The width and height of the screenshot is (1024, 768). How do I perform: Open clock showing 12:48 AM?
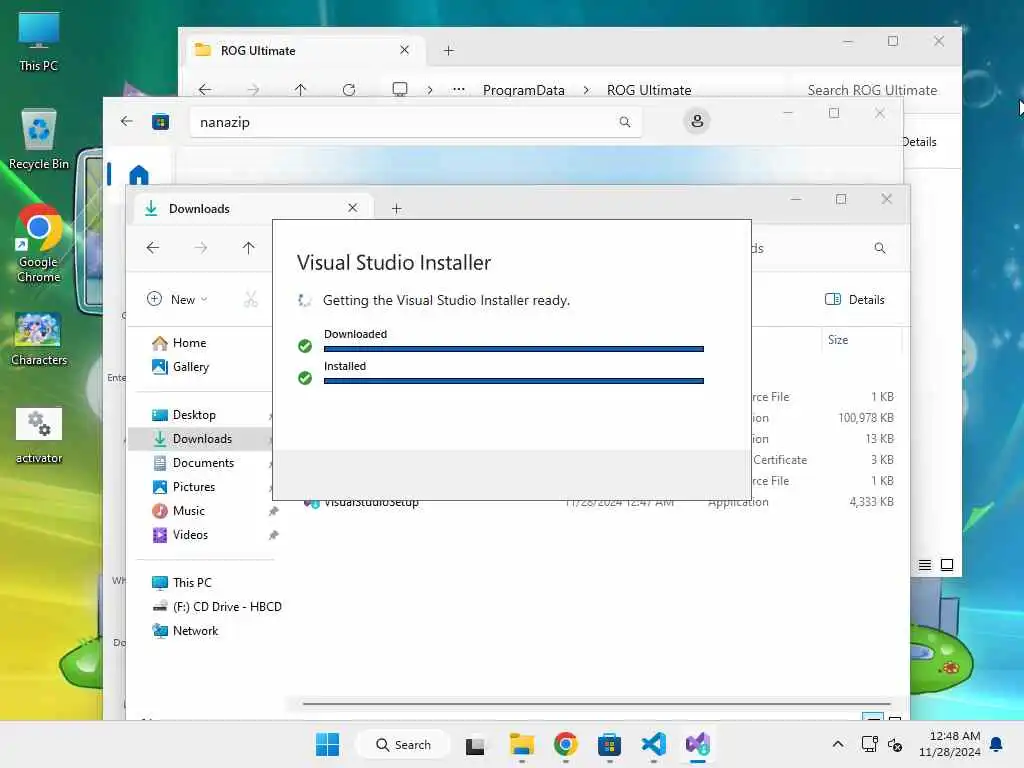(949, 744)
